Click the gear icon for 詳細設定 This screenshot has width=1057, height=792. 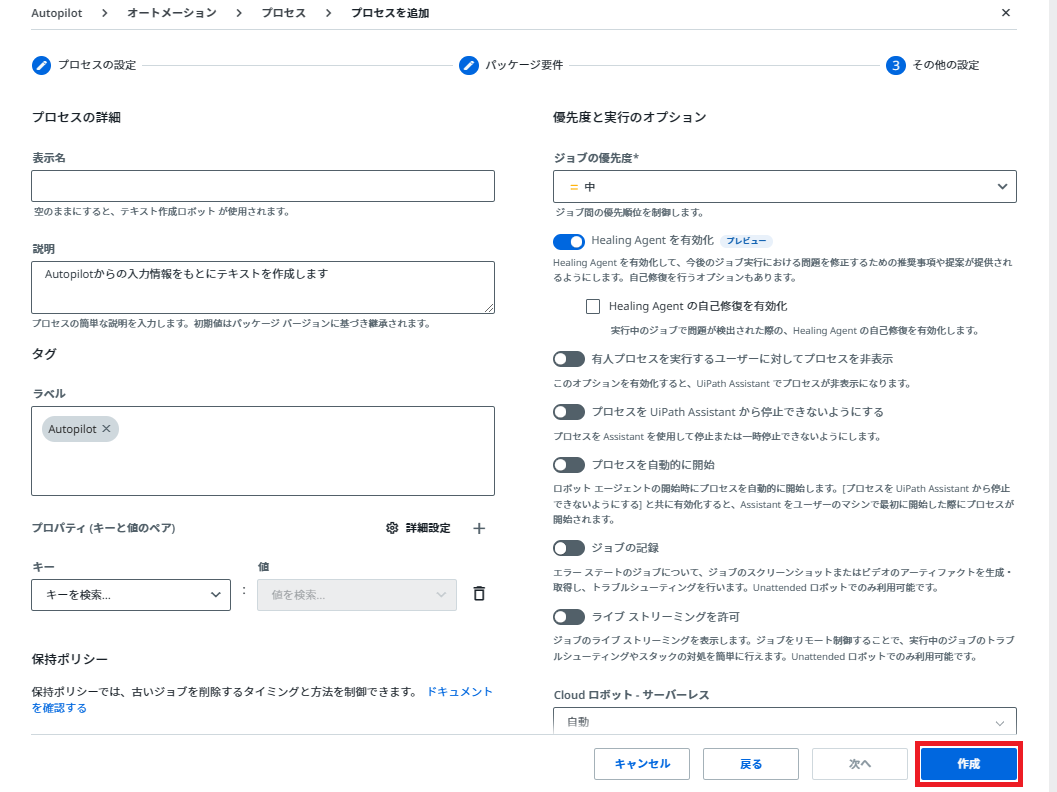tap(392, 528)
